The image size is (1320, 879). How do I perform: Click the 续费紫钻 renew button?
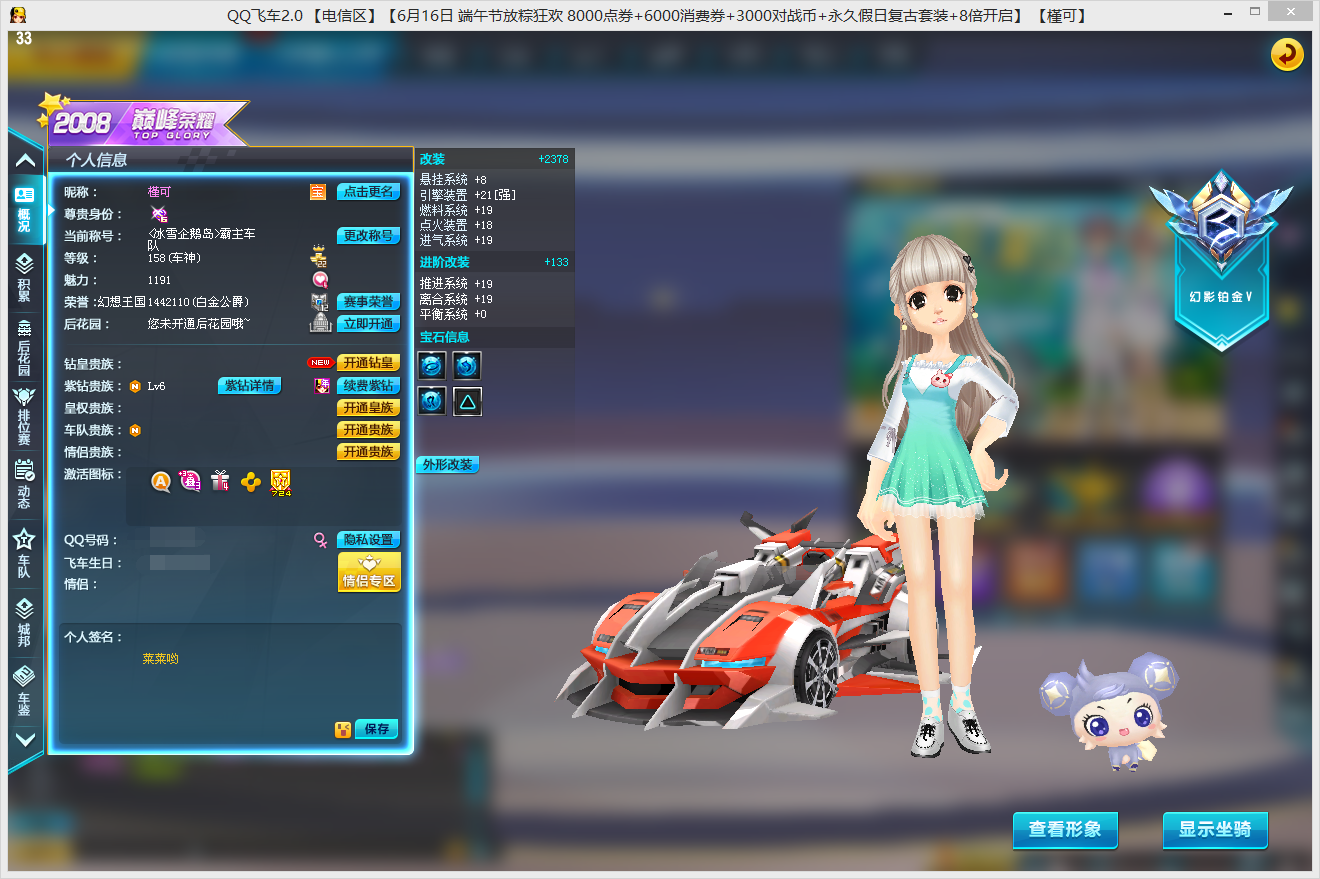[x=368, y=386]
